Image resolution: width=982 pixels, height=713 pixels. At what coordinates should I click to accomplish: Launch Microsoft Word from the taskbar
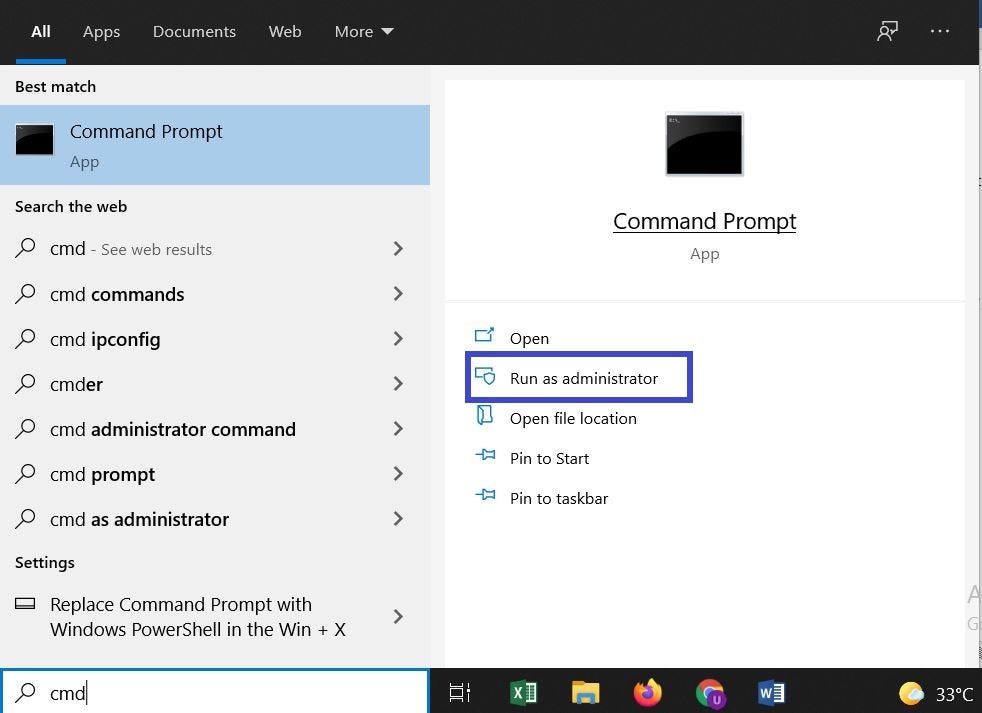click(772, 693)
